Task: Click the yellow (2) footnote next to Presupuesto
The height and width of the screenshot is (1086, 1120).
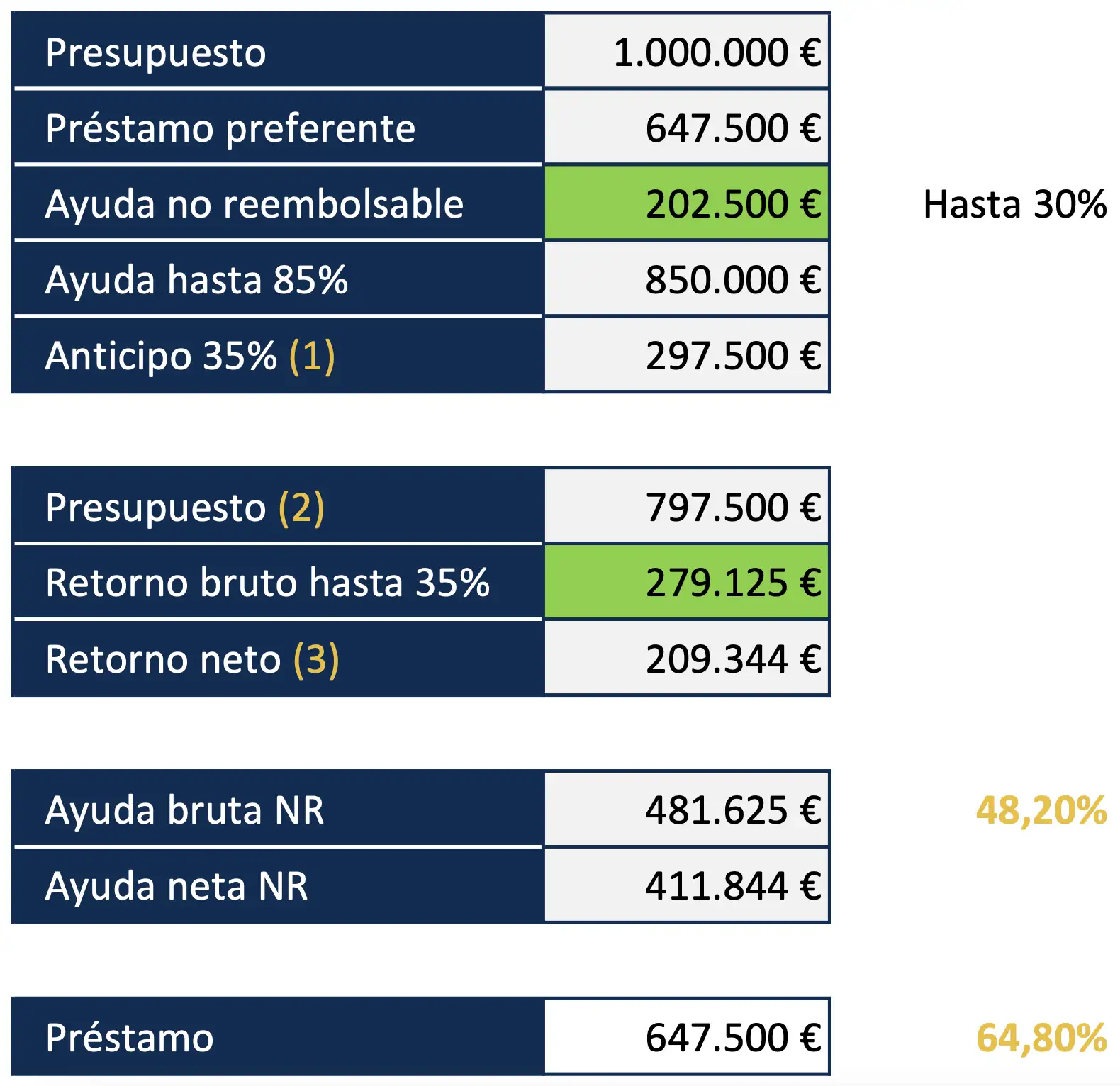Action: pos(301,508)
